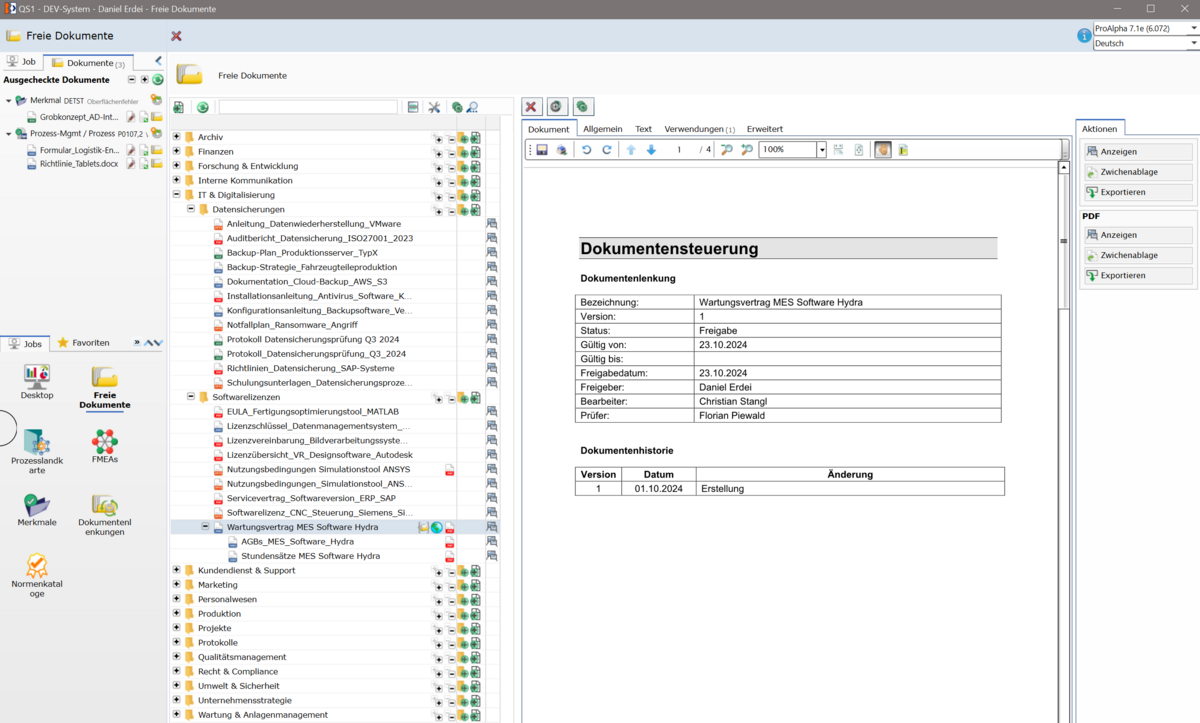The image size is (1200, 723).
Task: Go to previous page with the up arrow
Action: click(x=631, y=150)
